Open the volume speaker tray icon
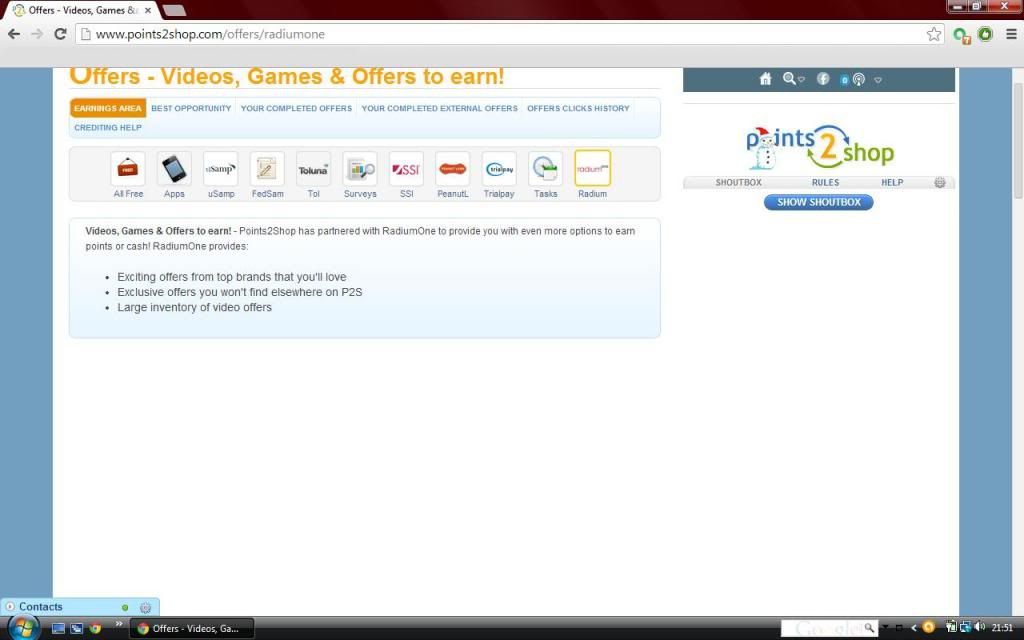 (x=979, y=627)
